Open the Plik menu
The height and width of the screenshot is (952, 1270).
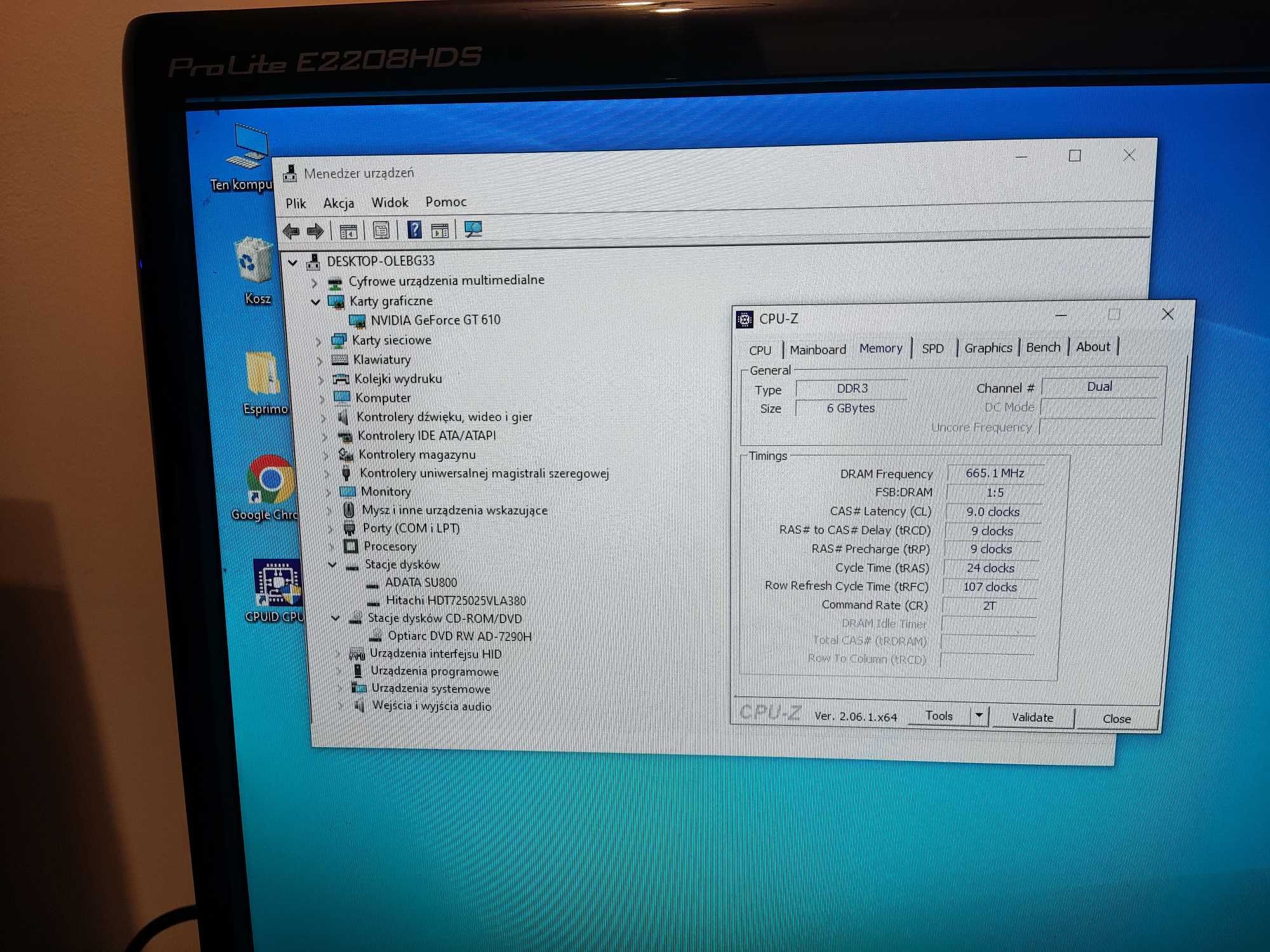coord(296,204)
